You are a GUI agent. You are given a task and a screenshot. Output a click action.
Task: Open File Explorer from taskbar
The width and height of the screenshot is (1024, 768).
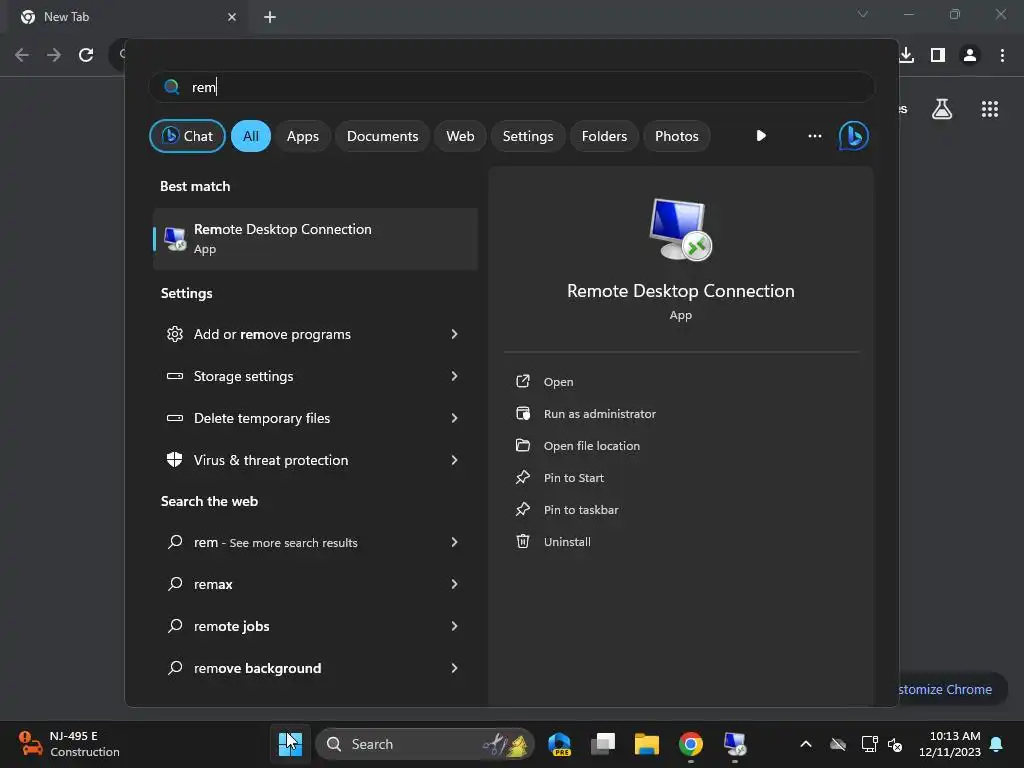[x=647, y=744]
